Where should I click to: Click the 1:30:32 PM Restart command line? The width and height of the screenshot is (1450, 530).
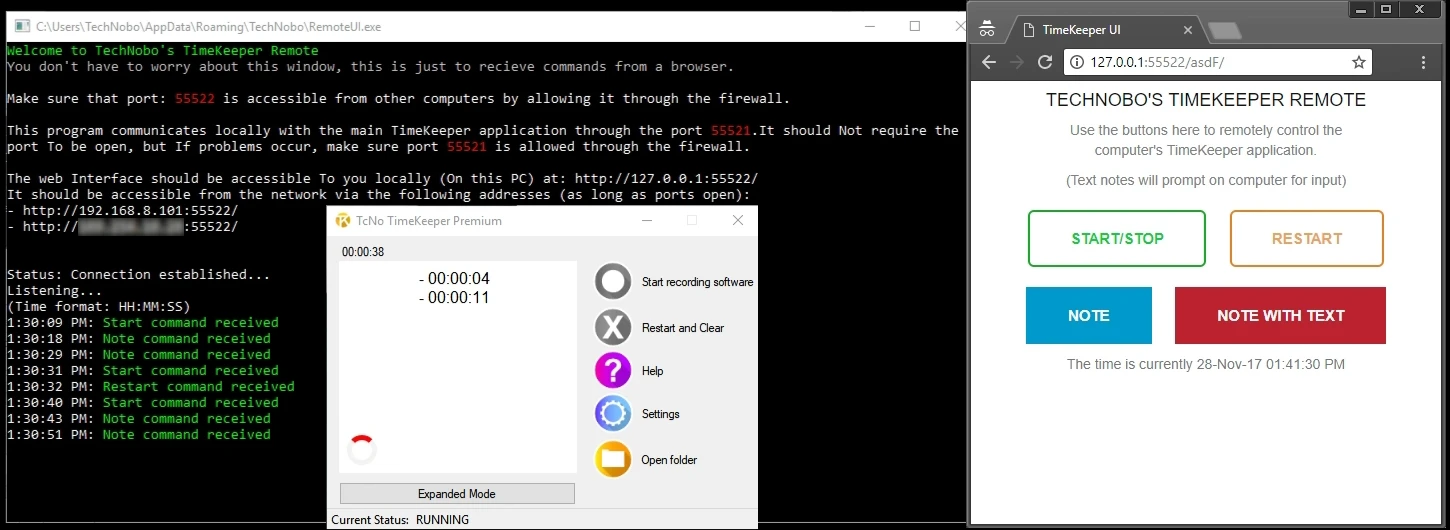click(150, 386)
